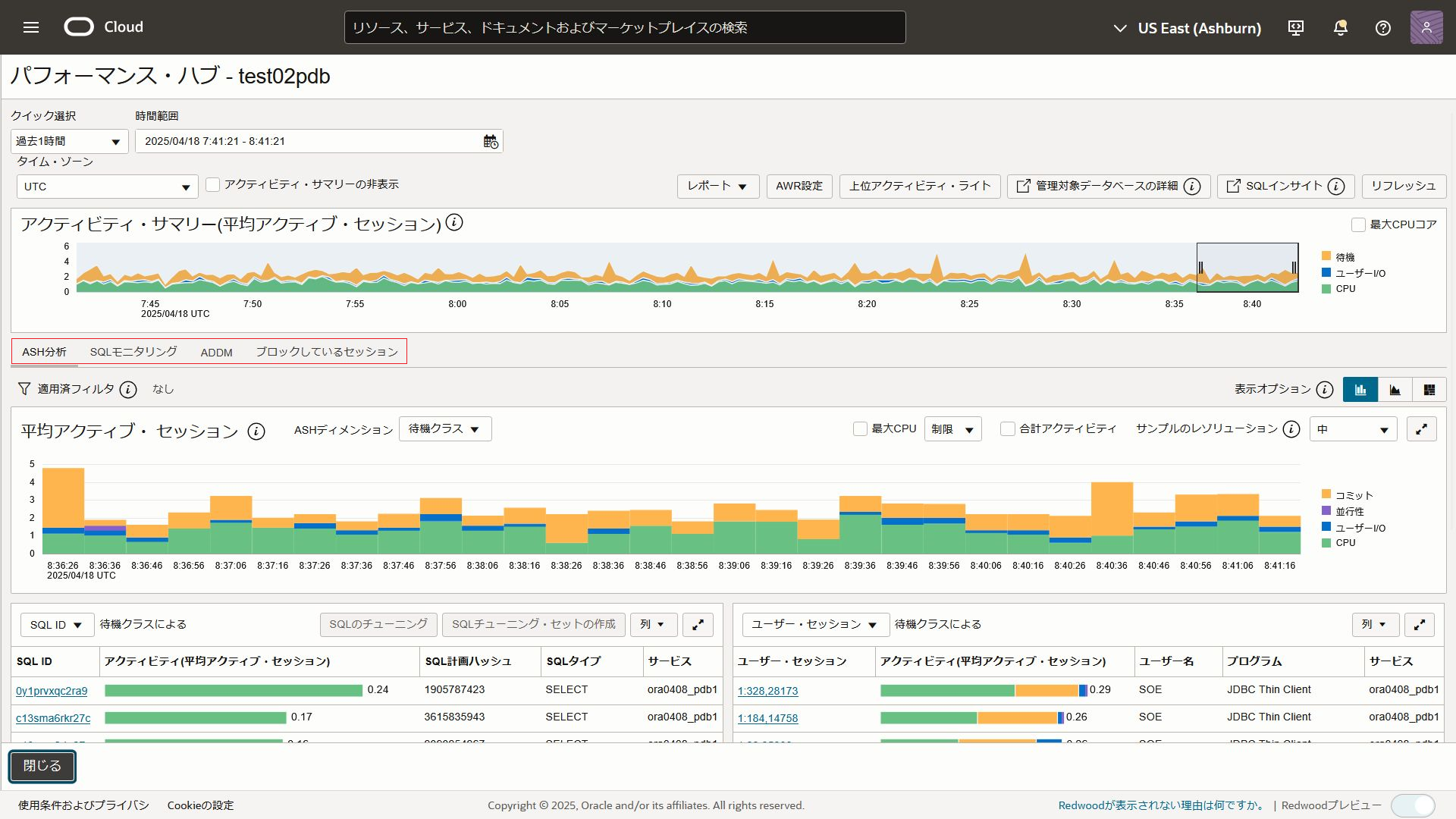Open the 過去1時間 quick select dropdown
The image size is (1456, 819).
pyautogui.click(x=69, y=142)
